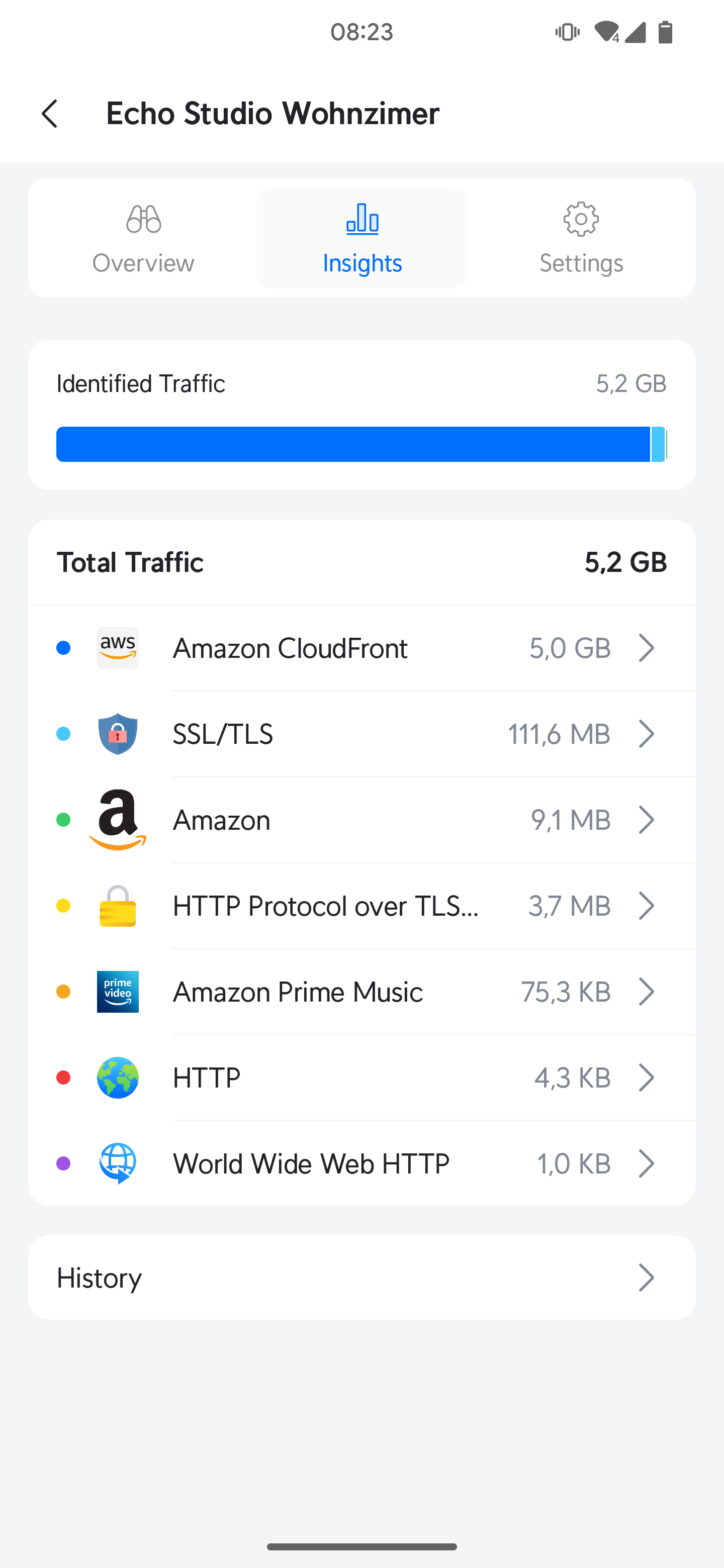Tap the back arrow icon
Image resolution: width=724 pixels, height=1568 pixels.
point(50,114)
